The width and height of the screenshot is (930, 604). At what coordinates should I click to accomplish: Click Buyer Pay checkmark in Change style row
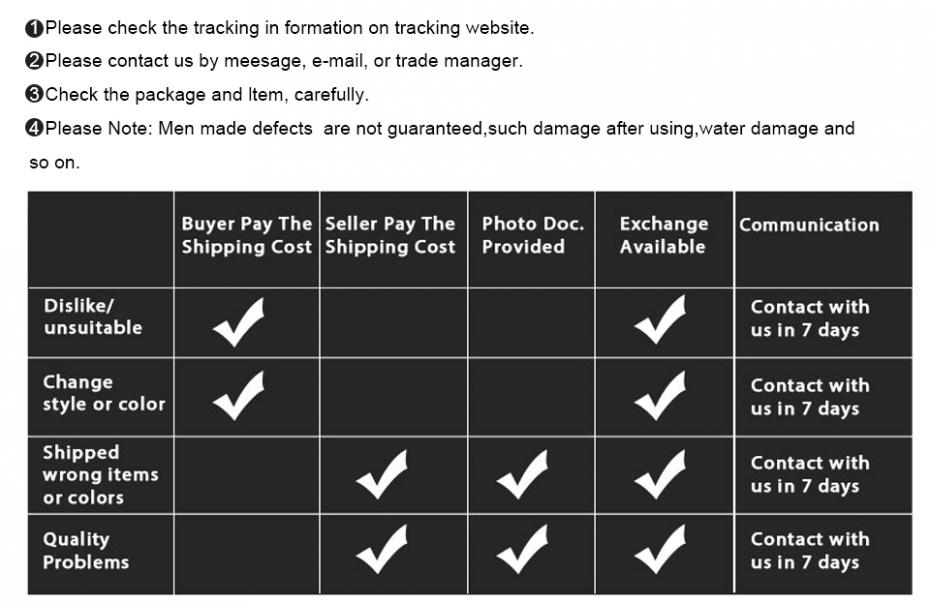[238, 396]
